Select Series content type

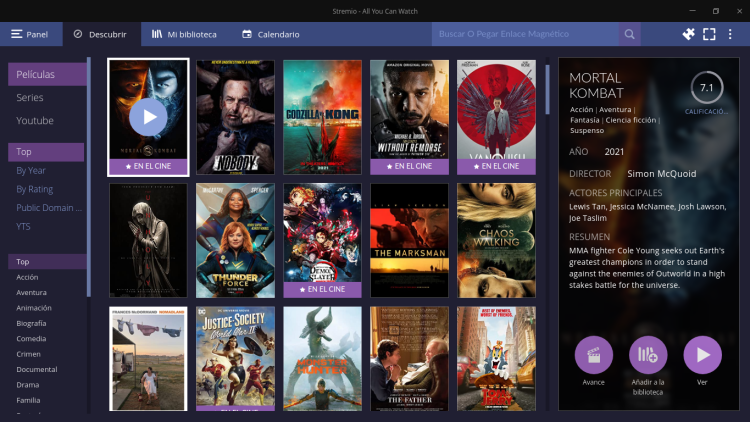click(x=30, y=98)
